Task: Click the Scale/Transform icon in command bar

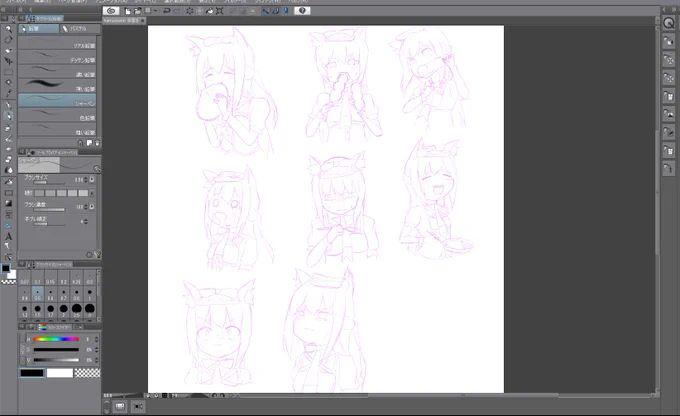Action: point(220,11)
